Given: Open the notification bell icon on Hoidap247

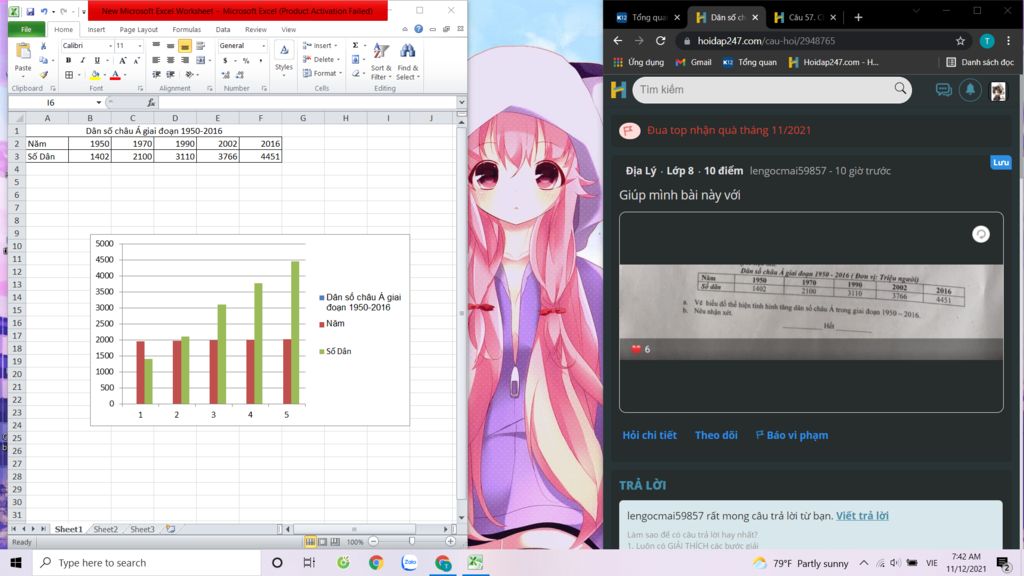Looking at the screenshot, I should (970, 89).
